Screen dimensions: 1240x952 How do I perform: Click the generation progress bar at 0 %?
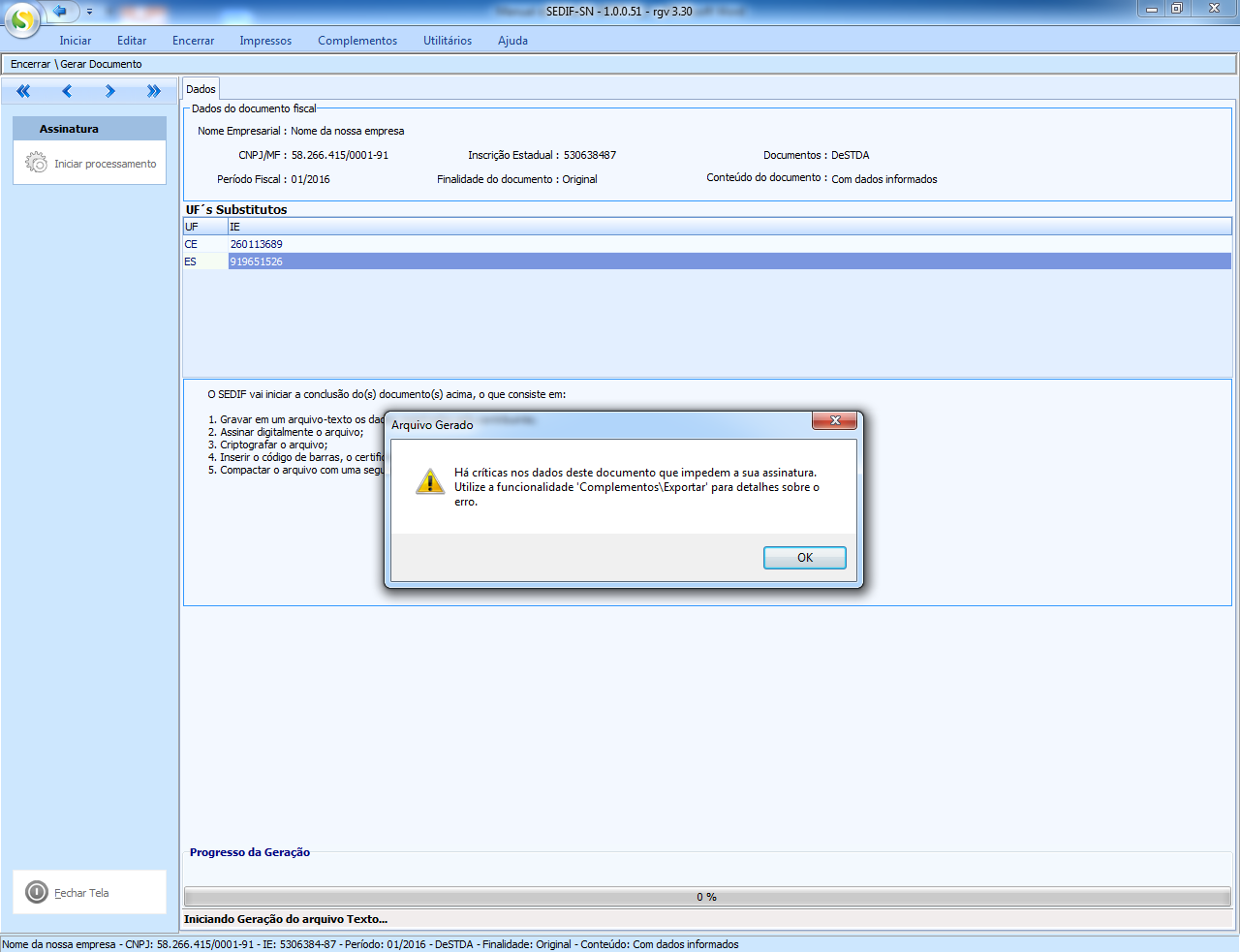click(x=707, y=897)
